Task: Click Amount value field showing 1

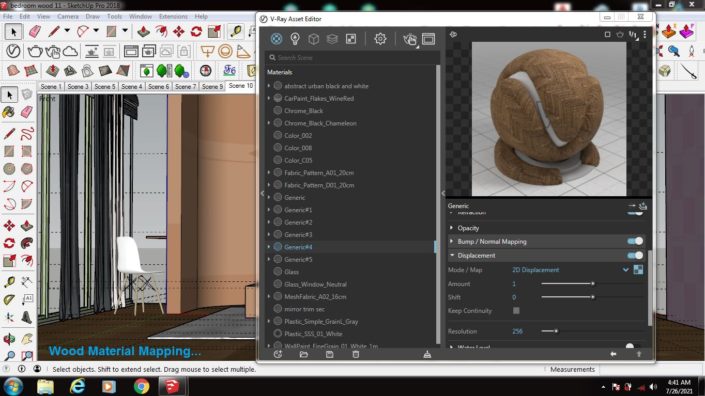Action: pos(514,284)
